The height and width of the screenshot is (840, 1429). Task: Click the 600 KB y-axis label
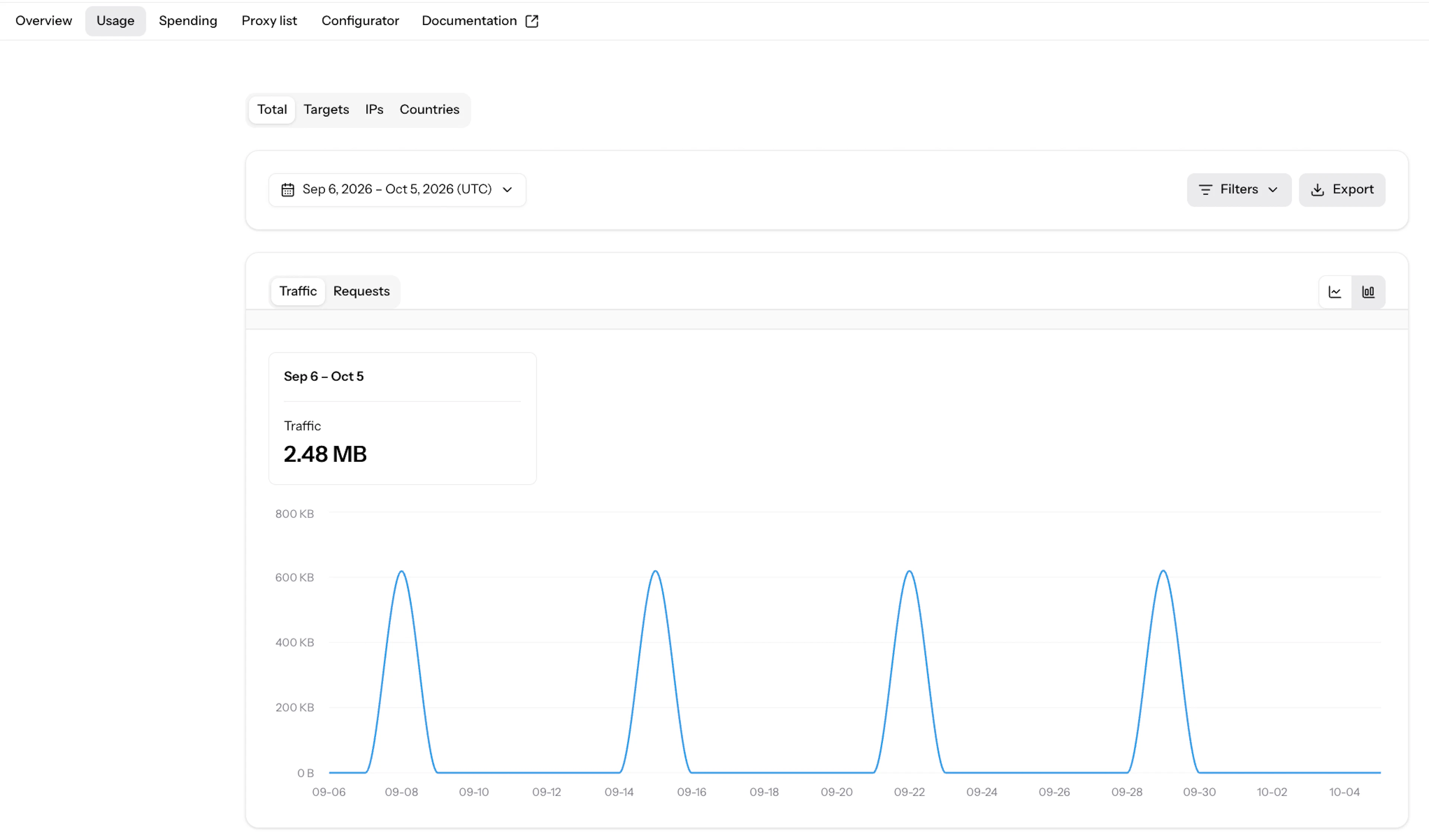(x=294, y=577)
